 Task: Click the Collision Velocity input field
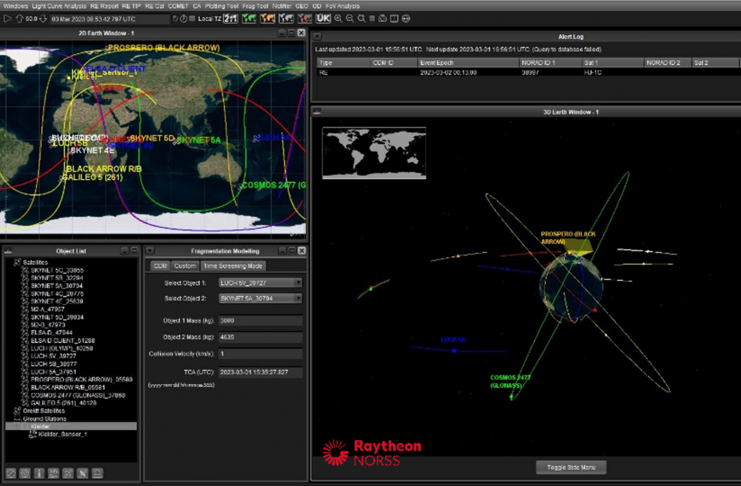click(x=260, y=353)
